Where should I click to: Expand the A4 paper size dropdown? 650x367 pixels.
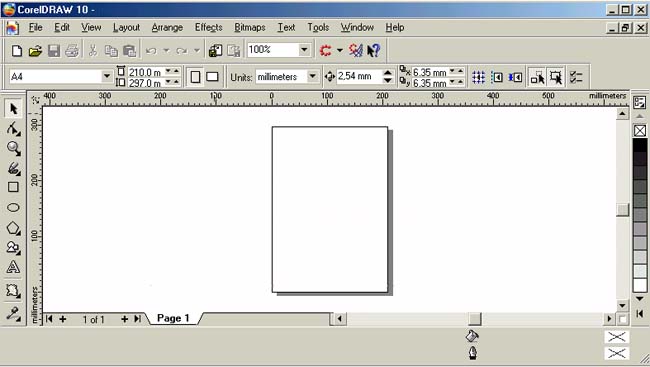tap(107, 76)
